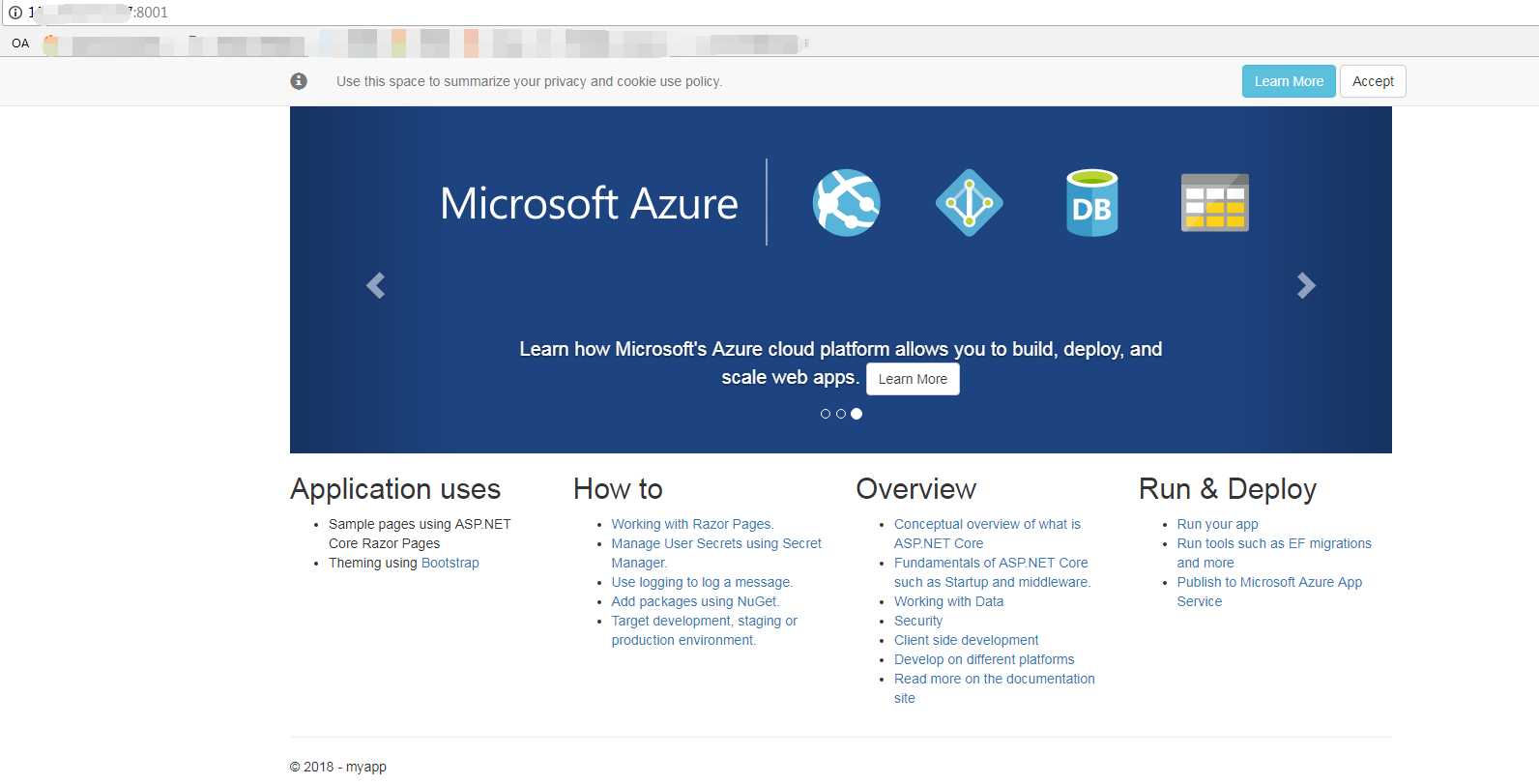Open 'Conceptual overview of what is ASP.NET Core'

(x=987, y=534)
